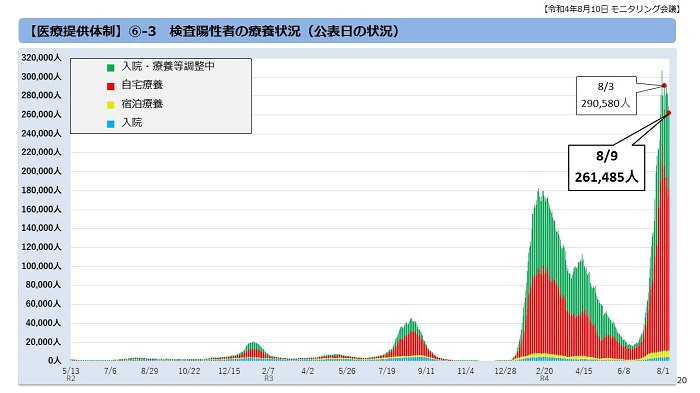Click the x-axis date 8/29
Image resolution: width=700 pixels, height=393 pixels.
pyautogui.click(x=150, y=371)
